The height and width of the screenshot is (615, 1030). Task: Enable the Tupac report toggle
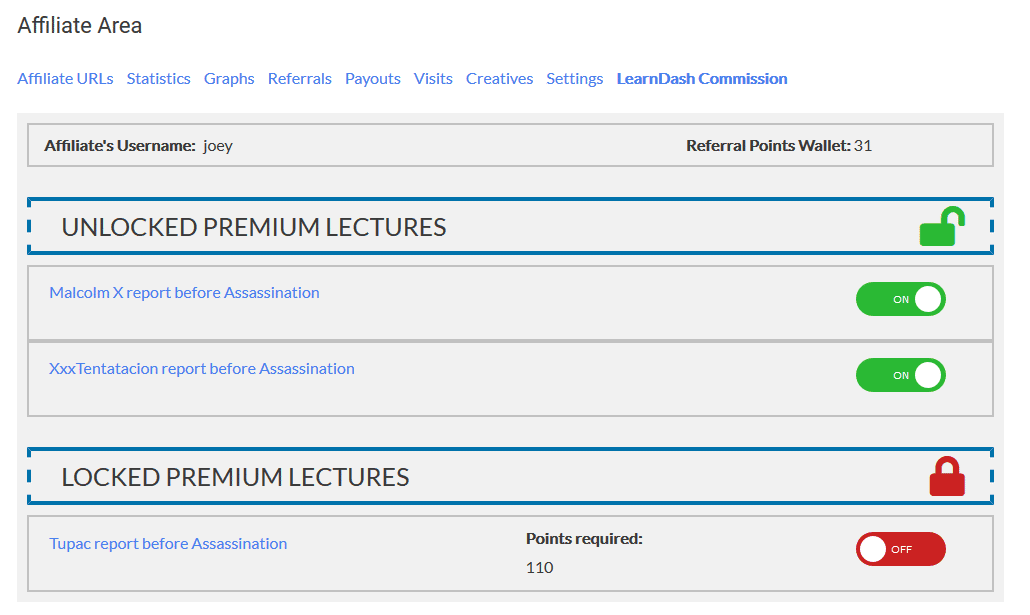point(901,549)
